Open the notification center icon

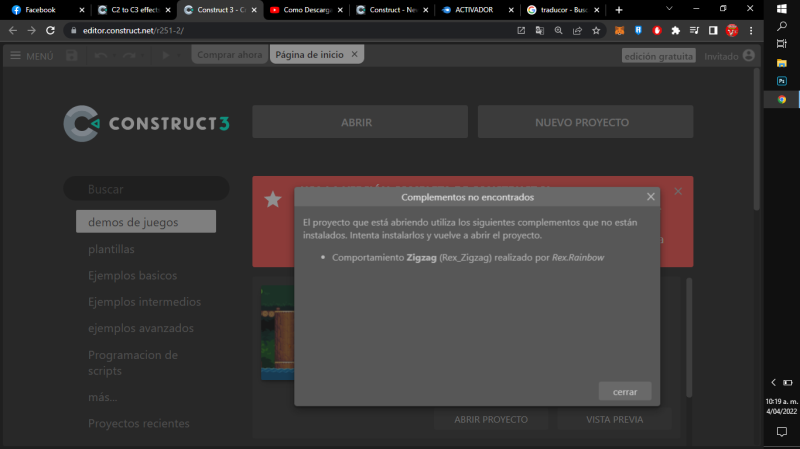[x=782, y=432]
